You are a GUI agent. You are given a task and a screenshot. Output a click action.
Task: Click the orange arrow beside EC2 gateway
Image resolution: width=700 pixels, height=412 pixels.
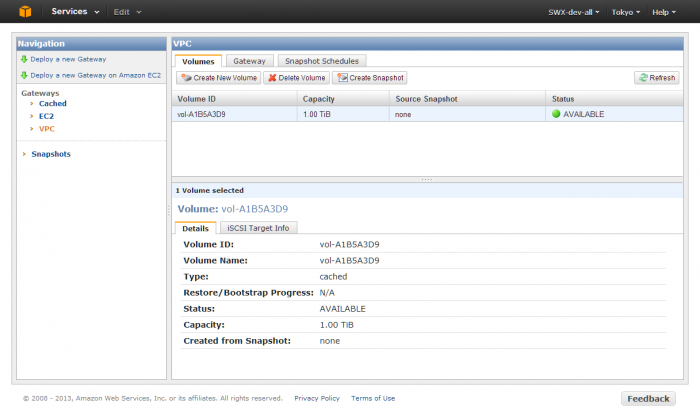[32, 116]
